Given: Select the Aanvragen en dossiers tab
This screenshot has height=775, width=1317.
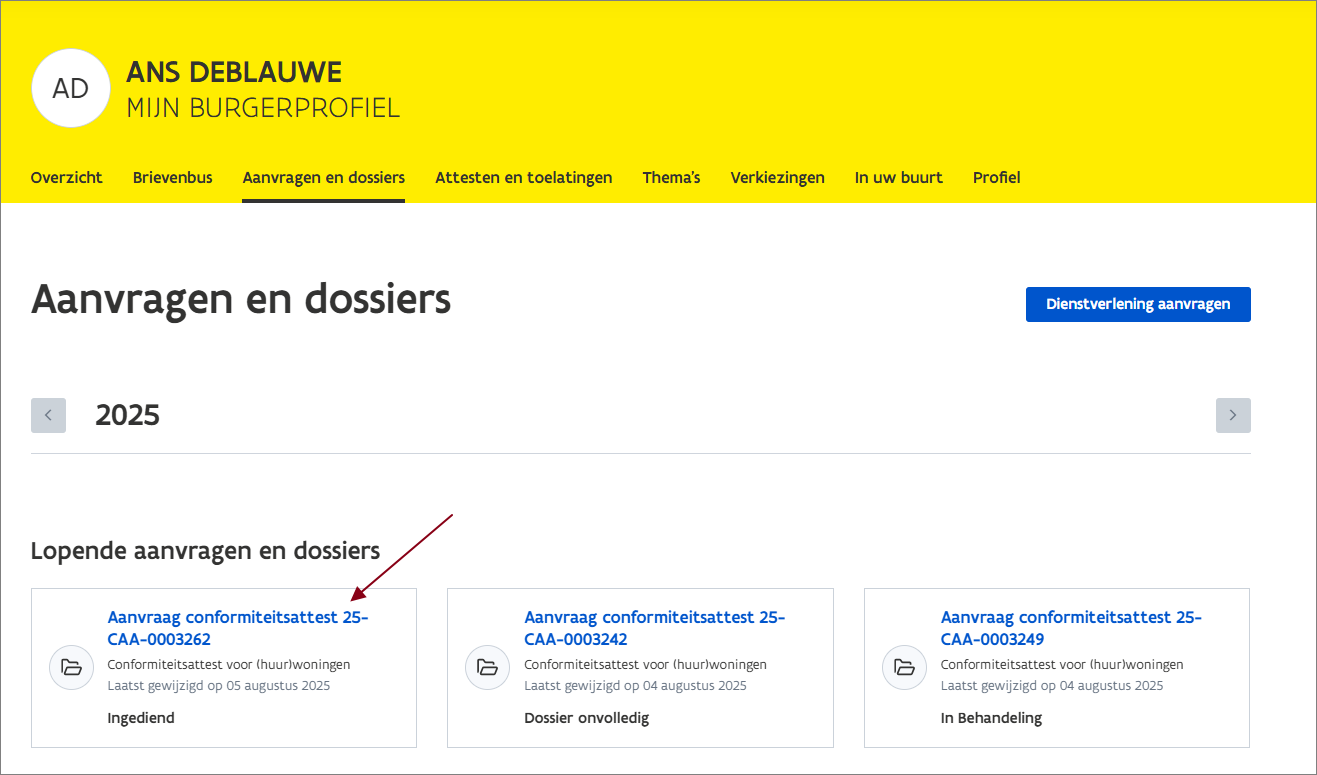Looking at the screenshot, I should 323,178.
